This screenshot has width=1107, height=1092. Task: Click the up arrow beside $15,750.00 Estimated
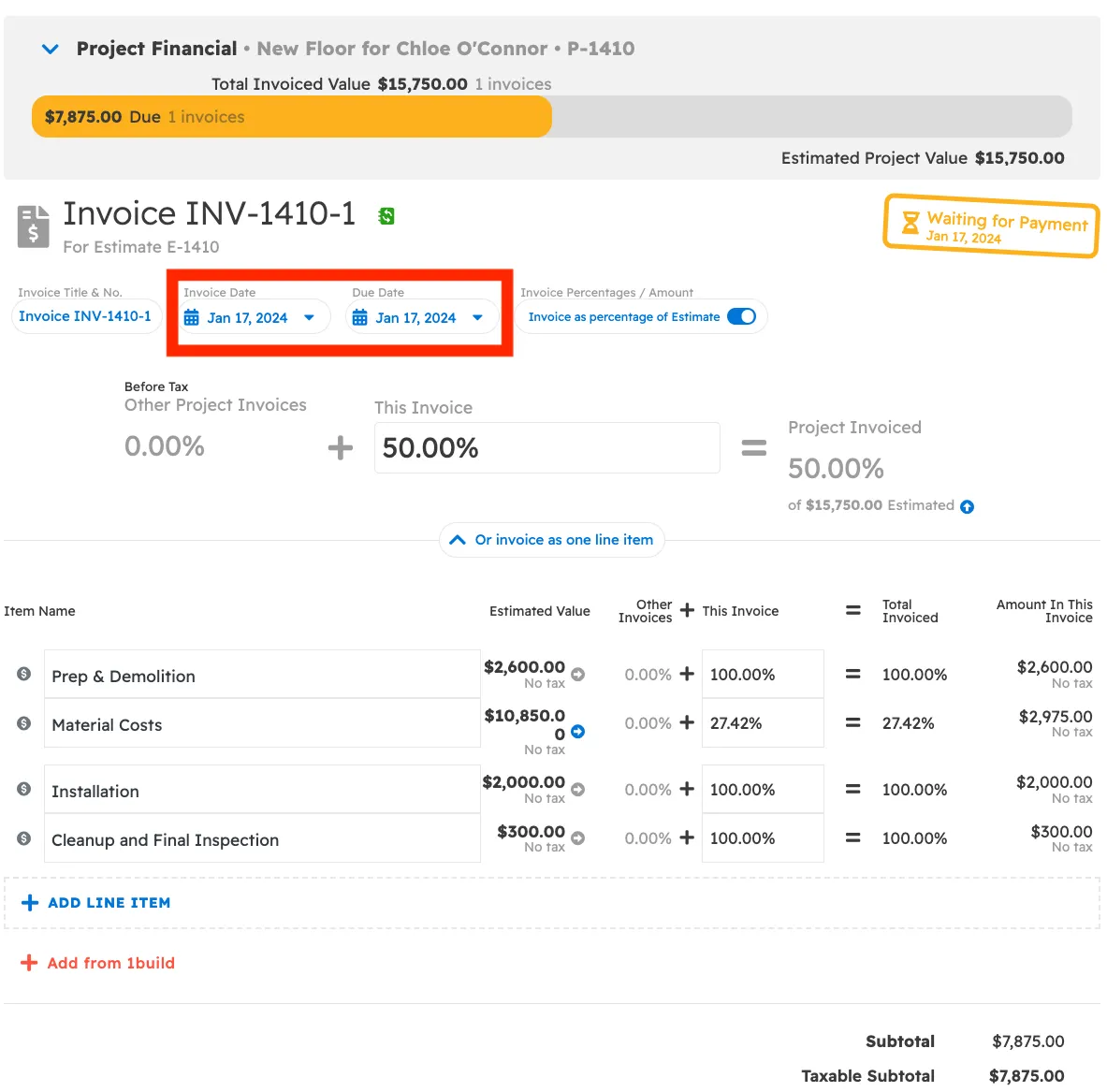click(967, 506)
